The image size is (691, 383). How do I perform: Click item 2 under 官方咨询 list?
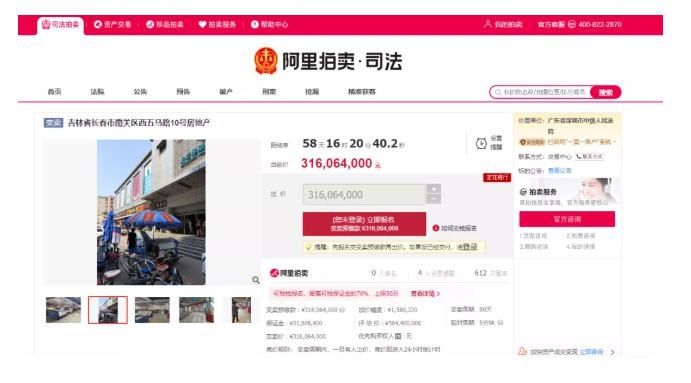click(580, 236)
